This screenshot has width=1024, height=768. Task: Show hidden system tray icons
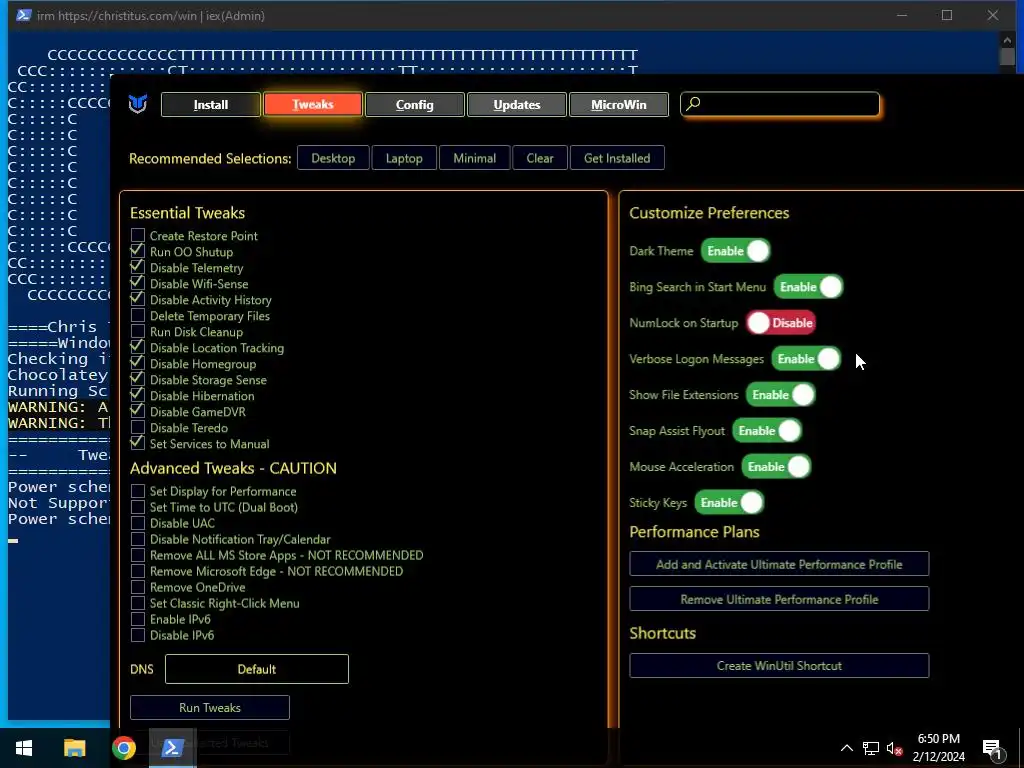(846, 748)
